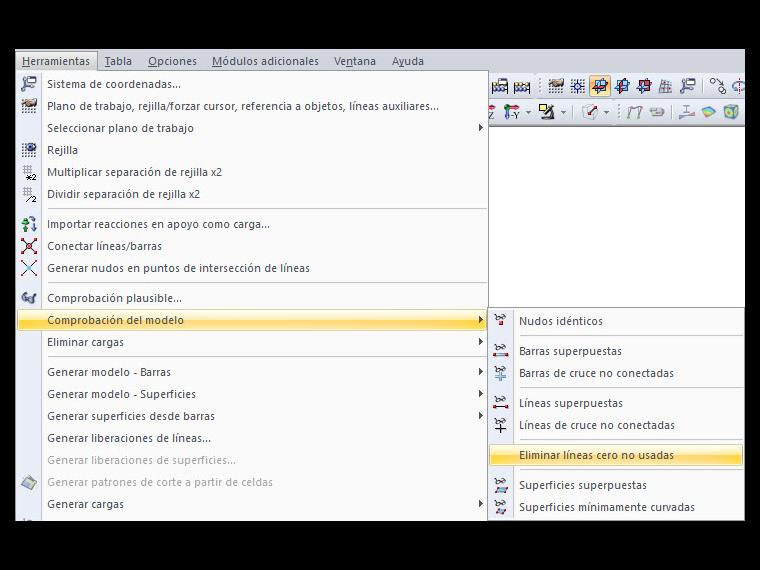This screenshot has width=760, height=570.
Task: Expand Generar modelo - Superficies submenu
Action: coord(252,394)
